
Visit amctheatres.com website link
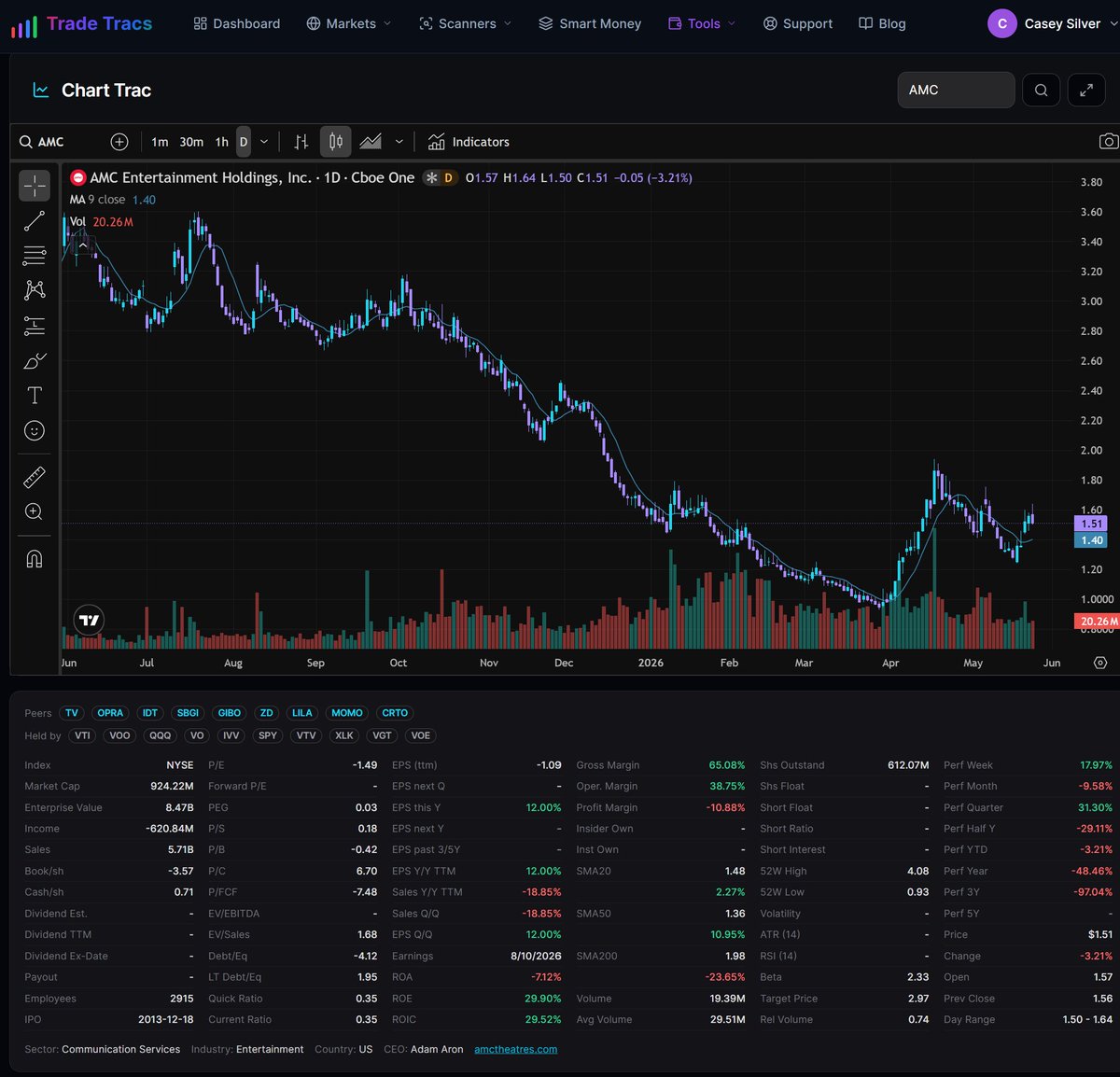(x=515, y=1049)
